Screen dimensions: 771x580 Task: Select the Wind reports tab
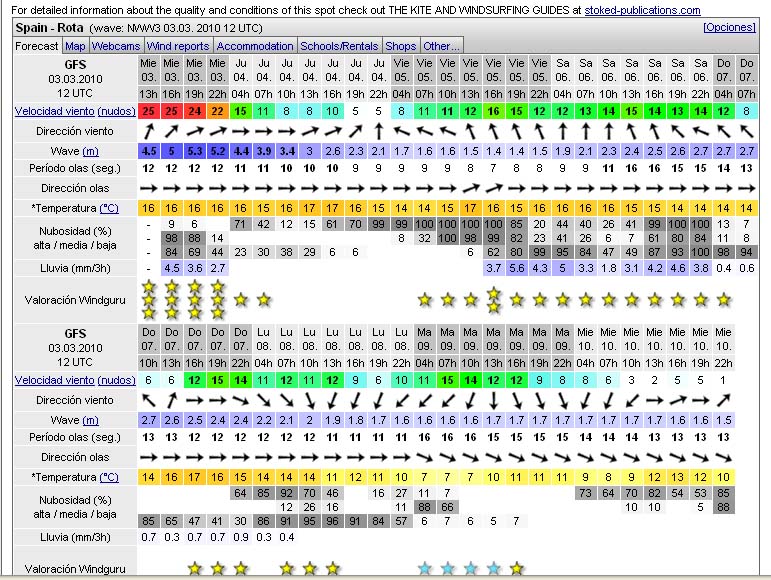[178, 46]
